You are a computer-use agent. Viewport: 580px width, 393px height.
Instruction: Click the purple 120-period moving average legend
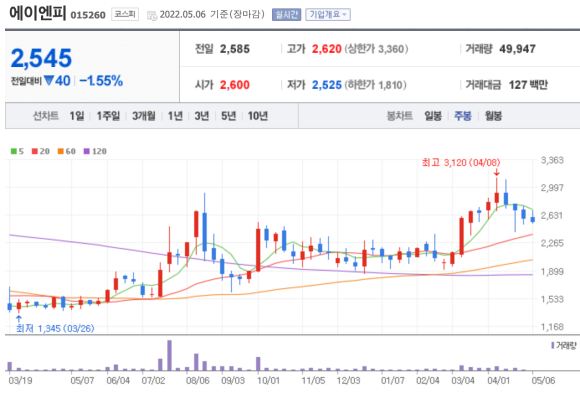point(95,151)
